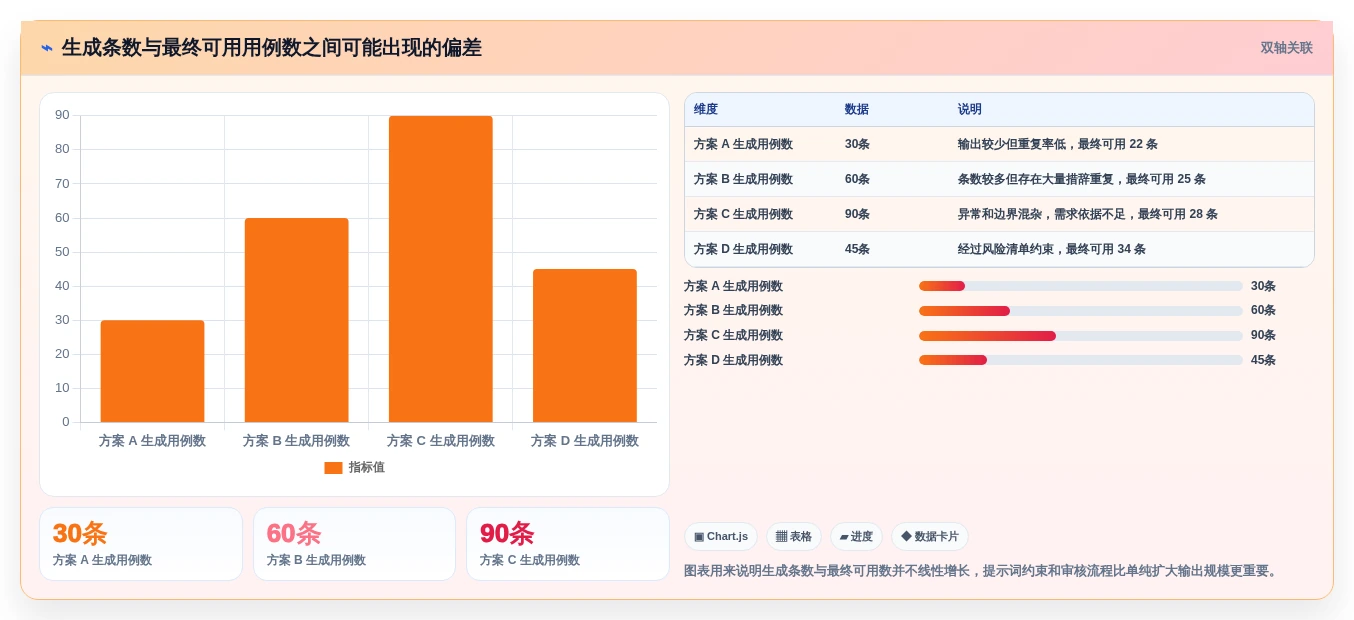The image size is (1354, 620).
Task: Click description 经过风险清单约束，最终可用 34 条
Action: coord(1052,249)
